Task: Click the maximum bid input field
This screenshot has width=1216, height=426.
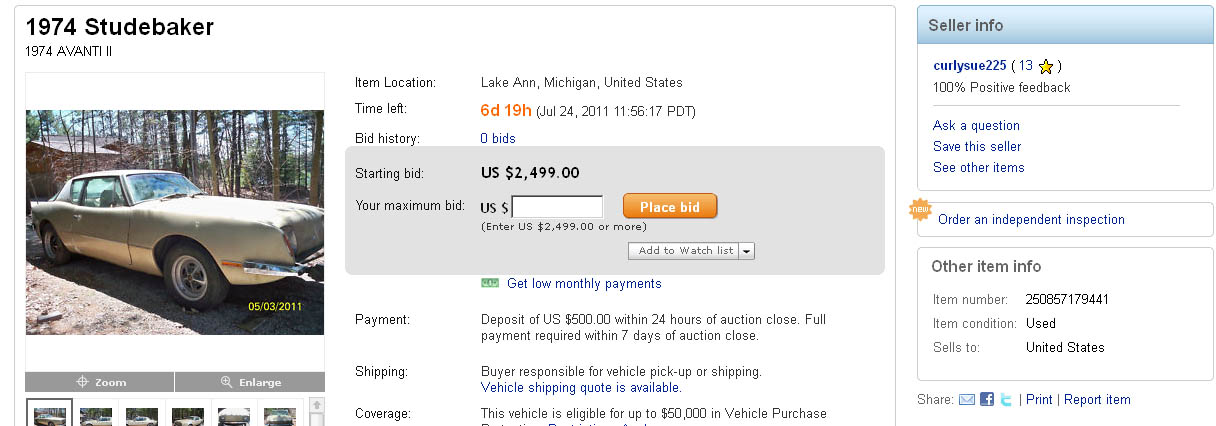Action: (557, 207)
